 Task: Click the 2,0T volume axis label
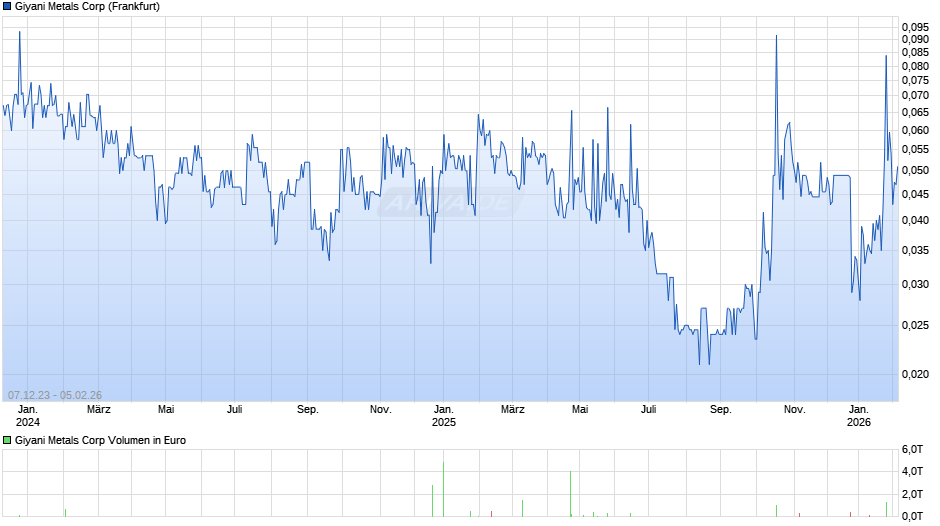(912, 494)
